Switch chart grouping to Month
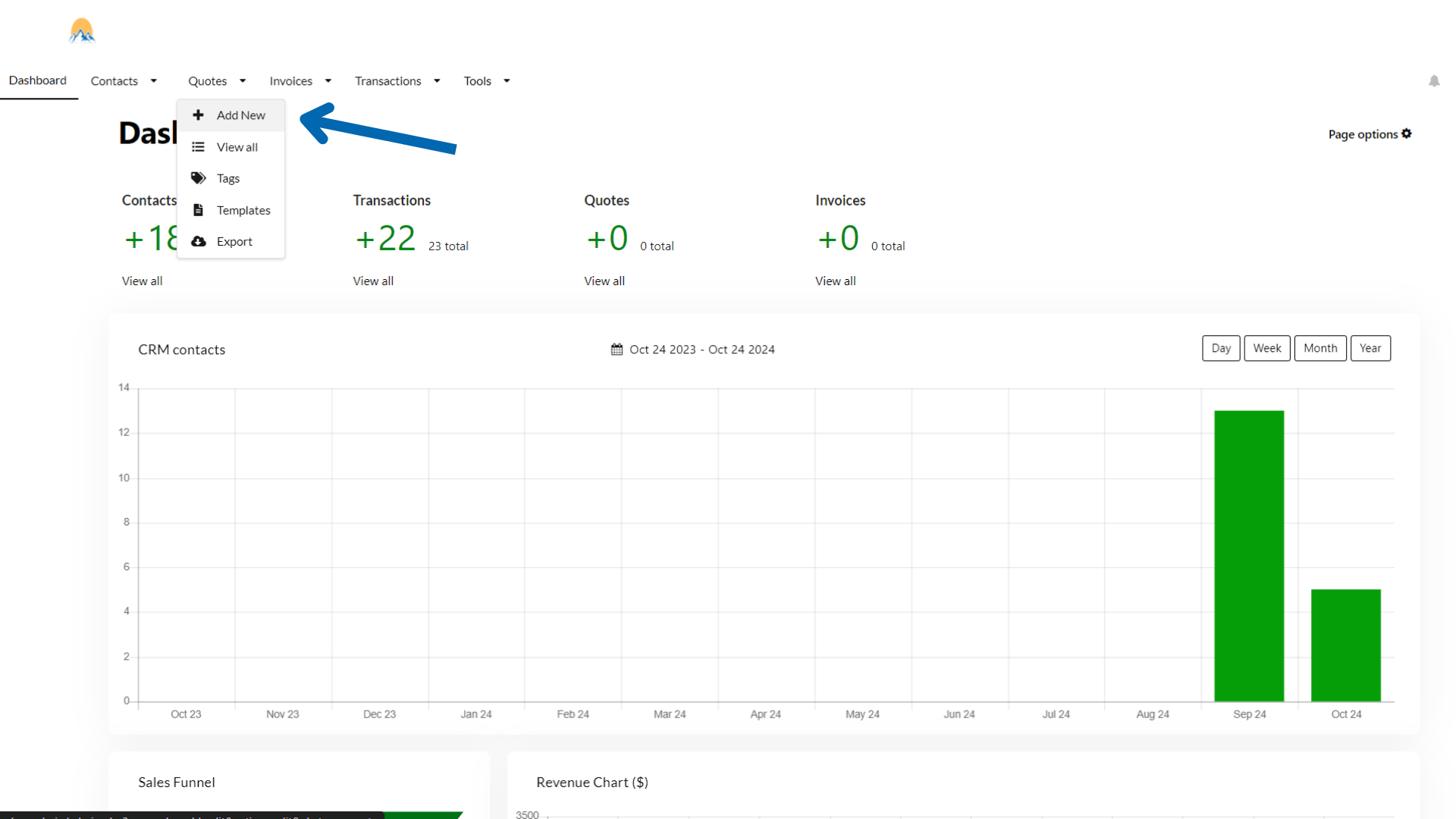Image resolution: width=1456 pixels, height=819 pixels. coord(1320,348)
